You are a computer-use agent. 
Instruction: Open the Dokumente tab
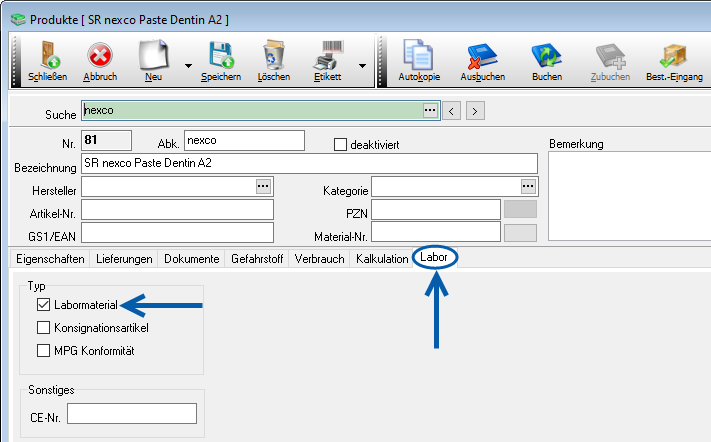pyautogui.click(x=191, y=259)
